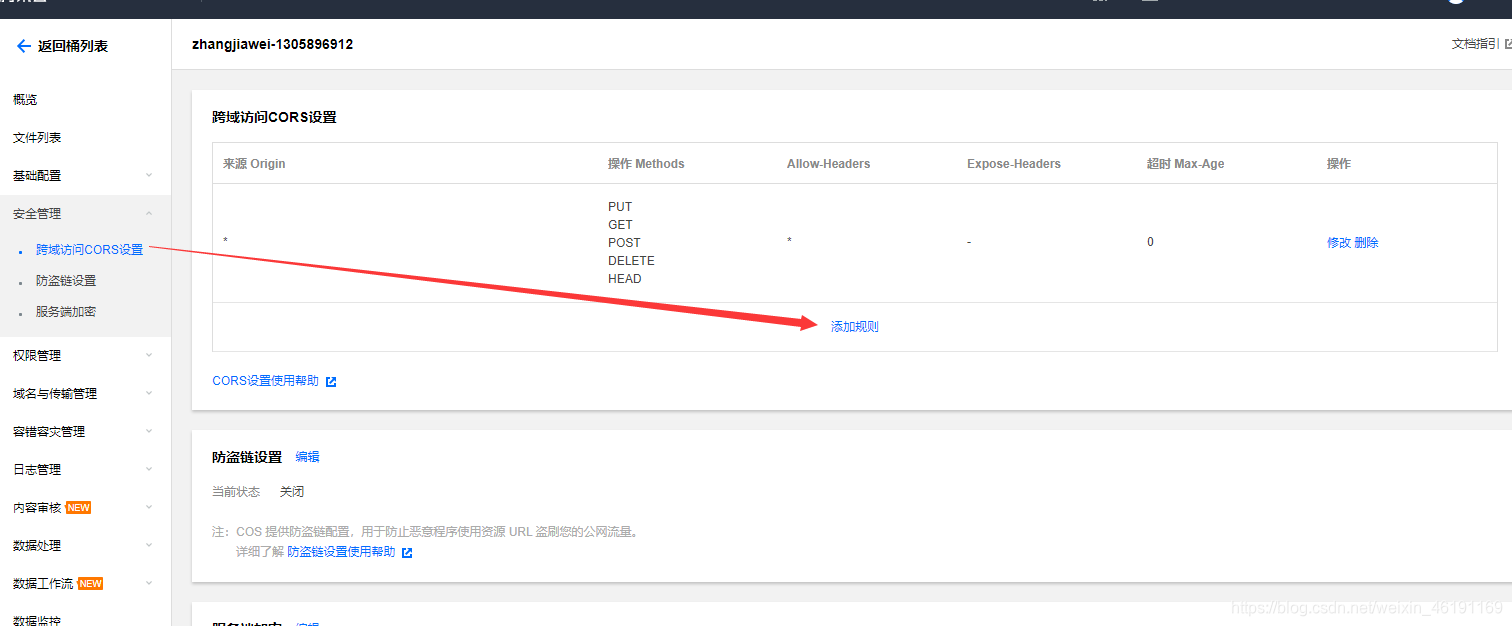Click HEAD in the Methods cell
This screenshot has height=626, width=1512.
pos(625,279)
